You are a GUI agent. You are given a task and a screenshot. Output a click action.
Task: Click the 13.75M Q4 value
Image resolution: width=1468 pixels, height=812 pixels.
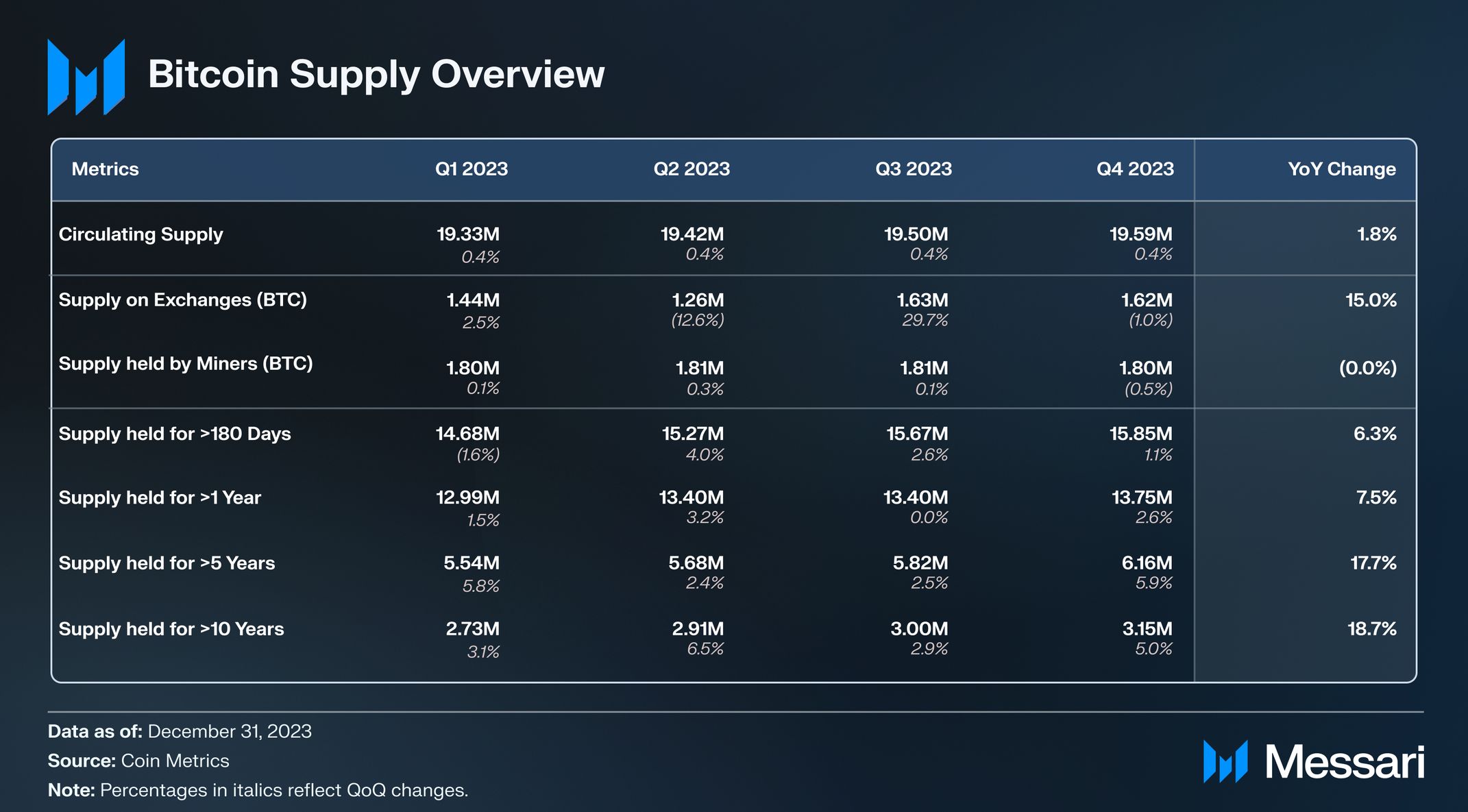(1142, 497)
